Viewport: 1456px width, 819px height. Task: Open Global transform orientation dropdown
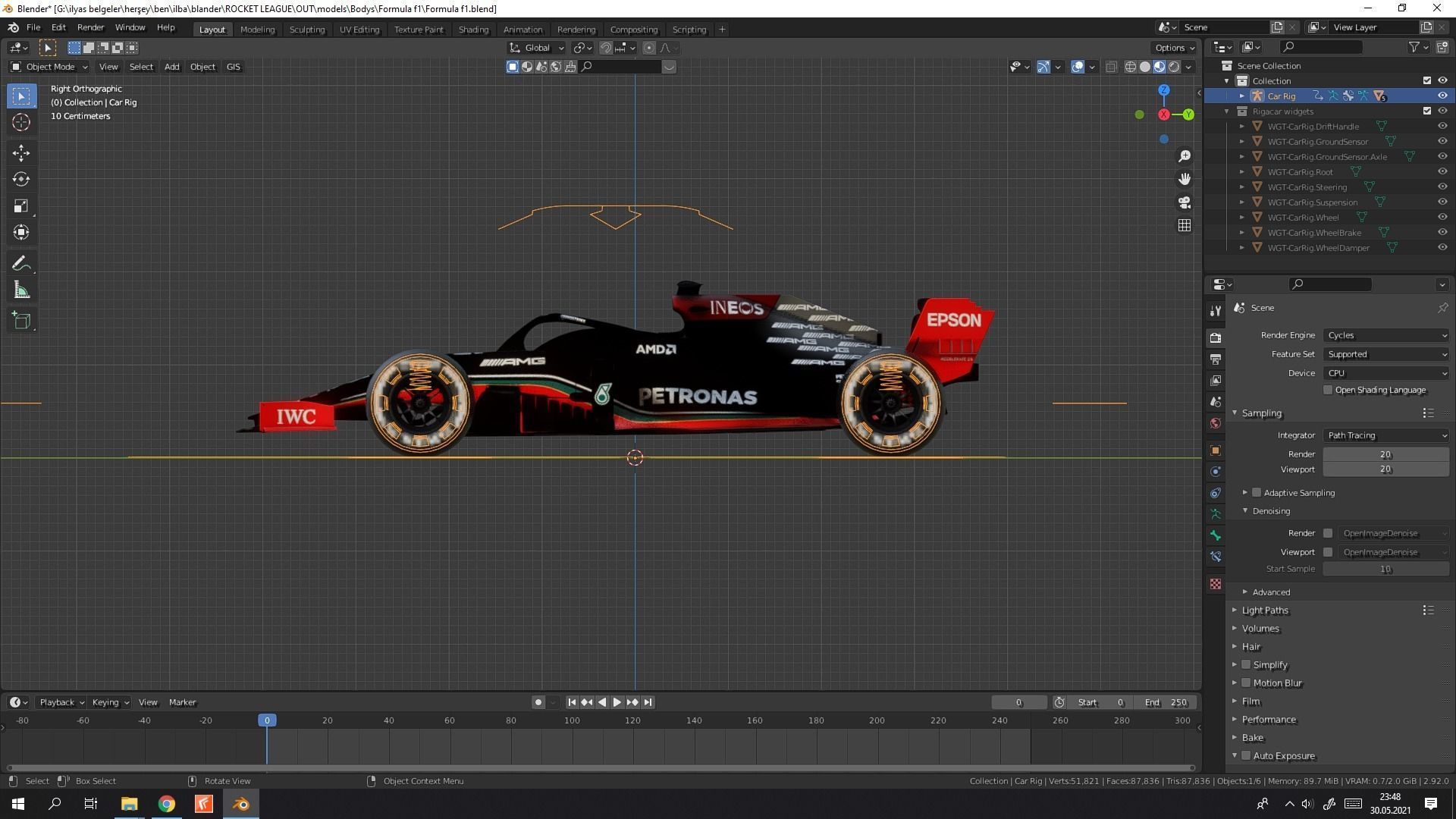pyautogui.click(x=537, y=48)
